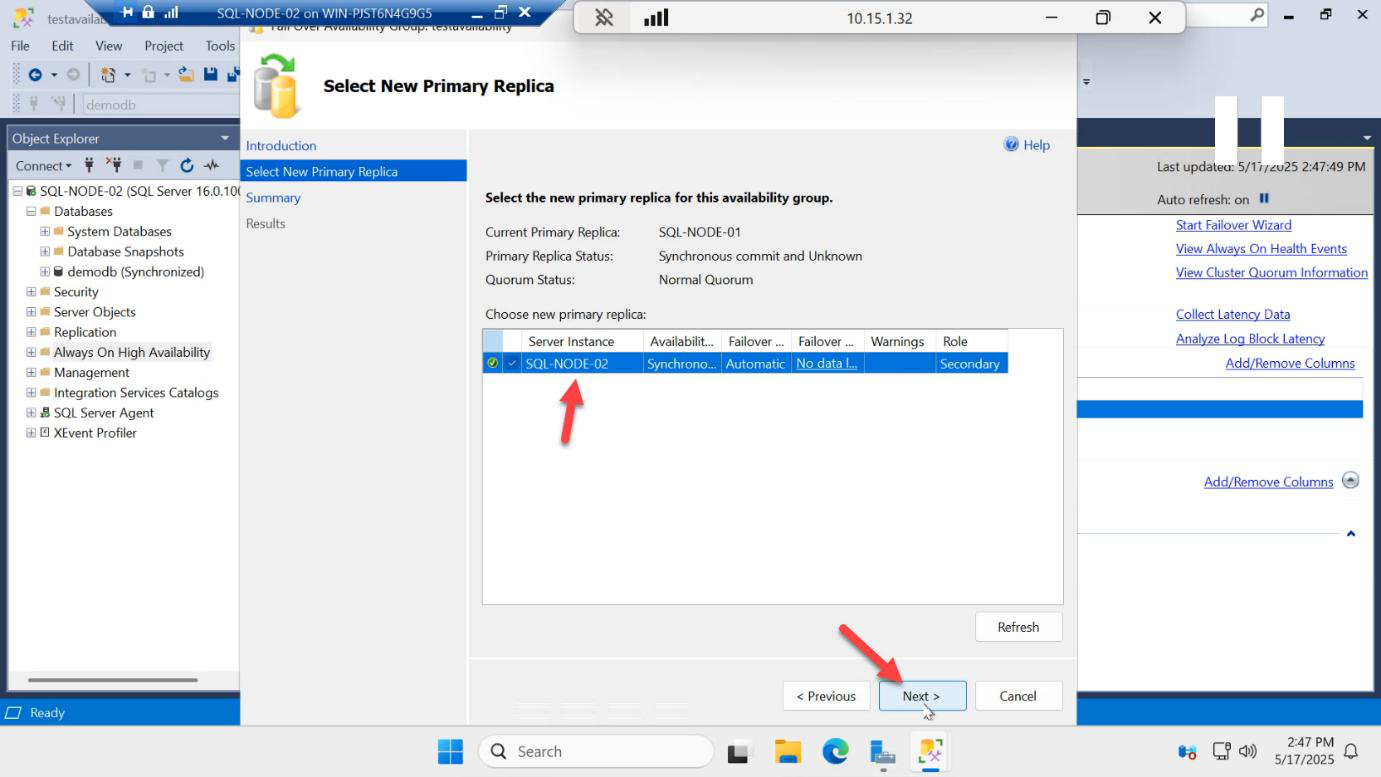Pause auto refresh on the dashboard
The width and height of the screenshot is (1381, 777).
click(1264, 199)
